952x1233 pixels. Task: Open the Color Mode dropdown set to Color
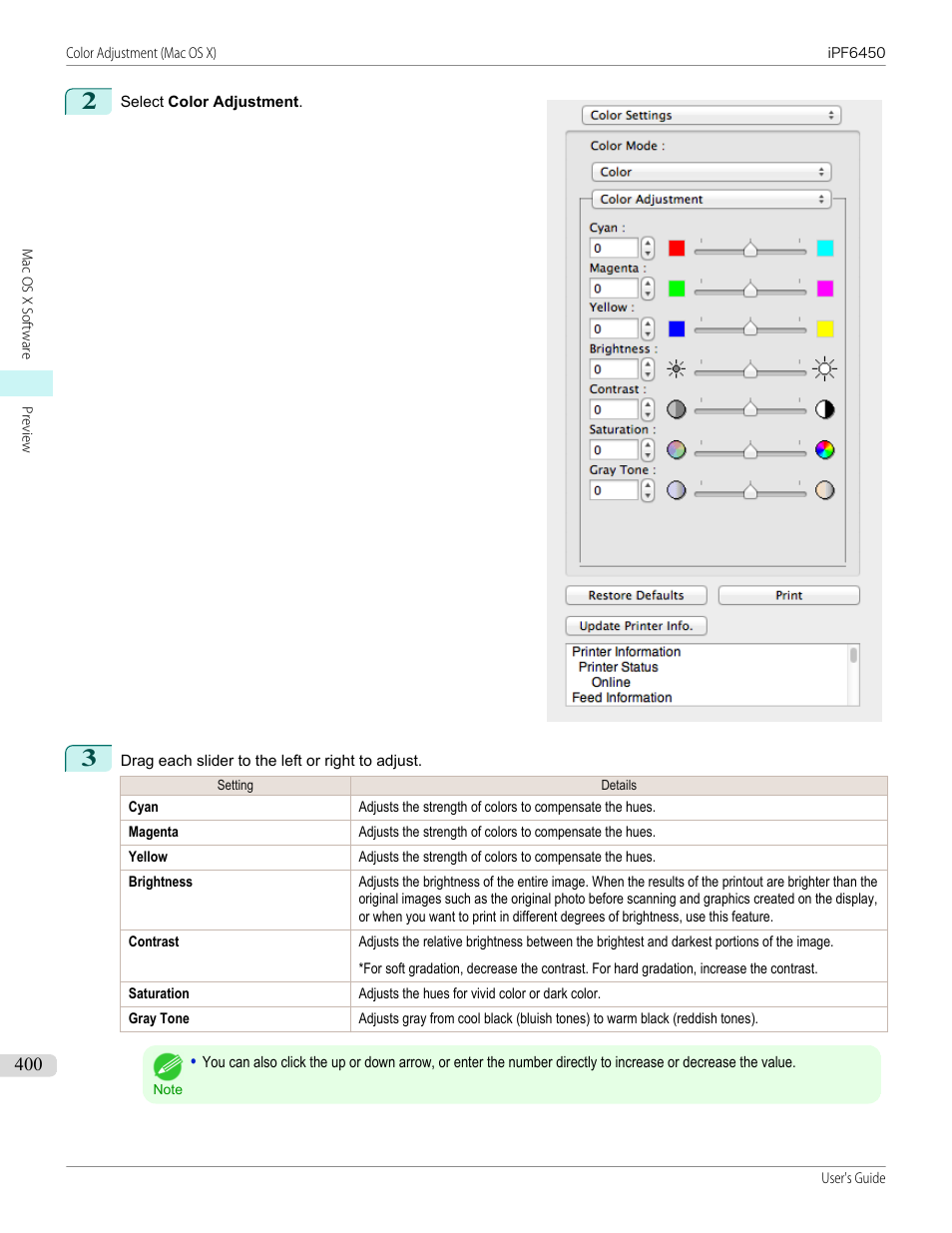coord(711,172)
